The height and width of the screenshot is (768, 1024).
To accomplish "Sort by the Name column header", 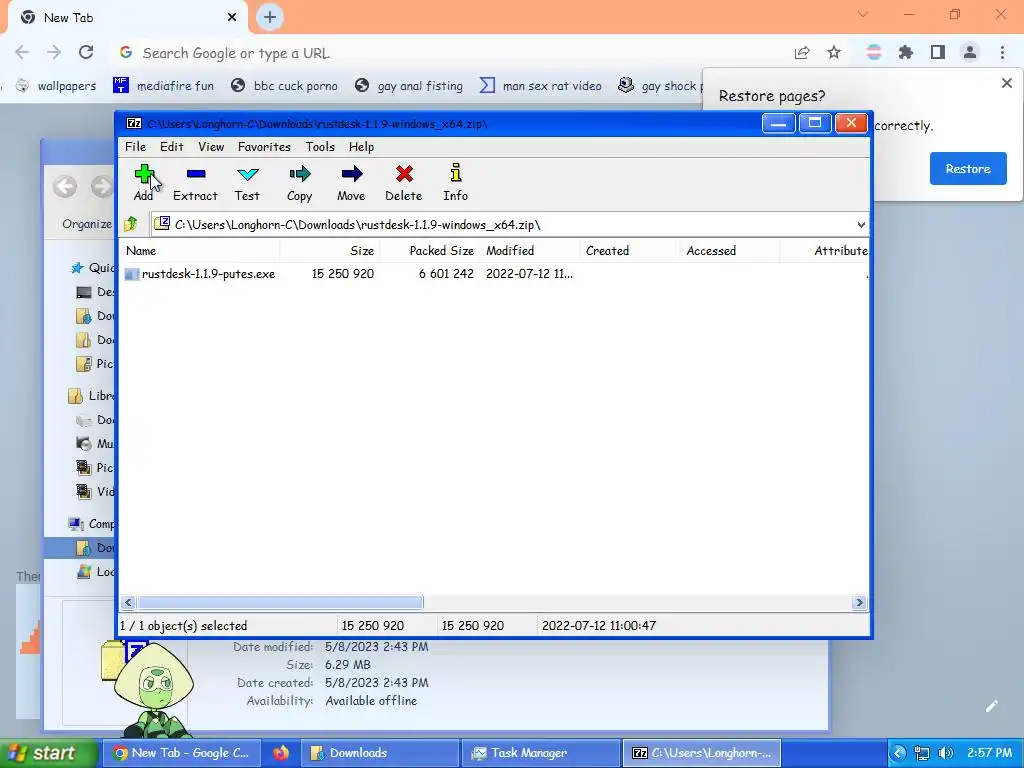I will click(200, 251).
